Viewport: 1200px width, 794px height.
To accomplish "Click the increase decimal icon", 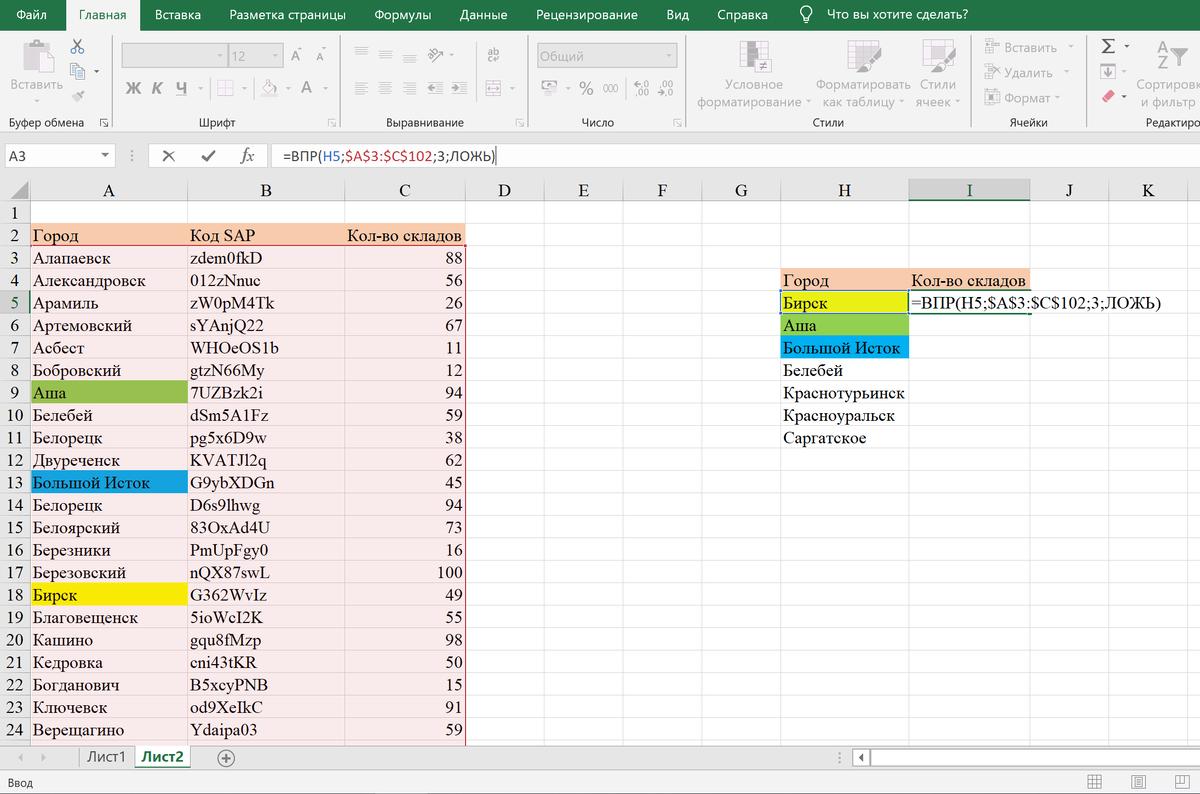I will pos(641,88).
